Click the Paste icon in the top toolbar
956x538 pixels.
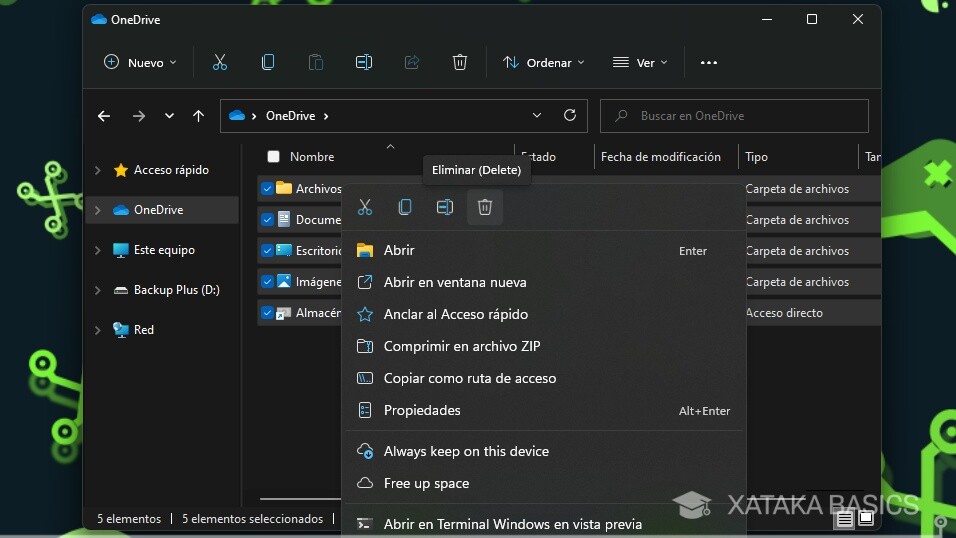(316, 62)
